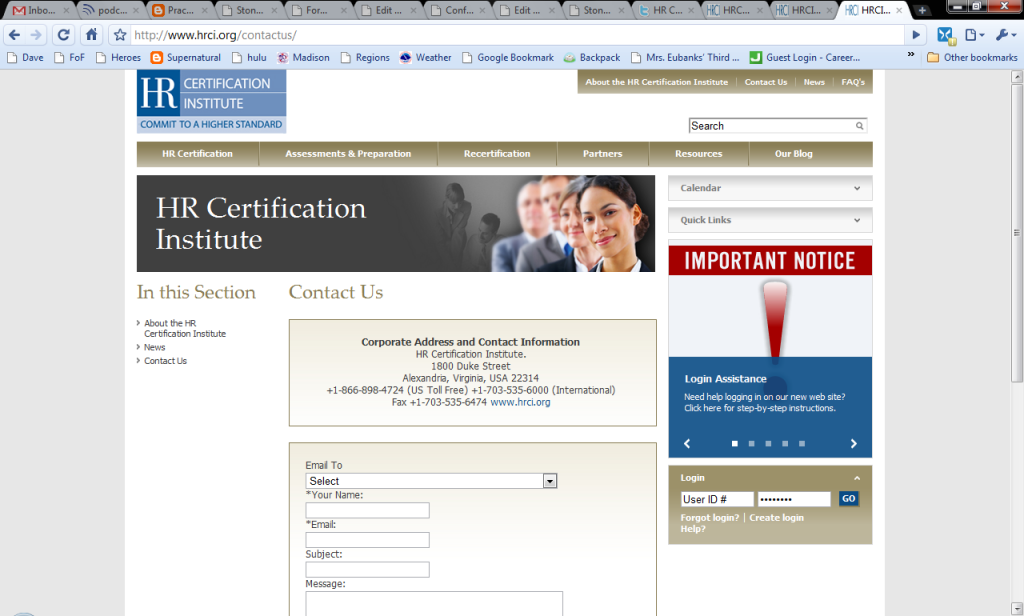Open a new browser tab

tap(921, 10)
